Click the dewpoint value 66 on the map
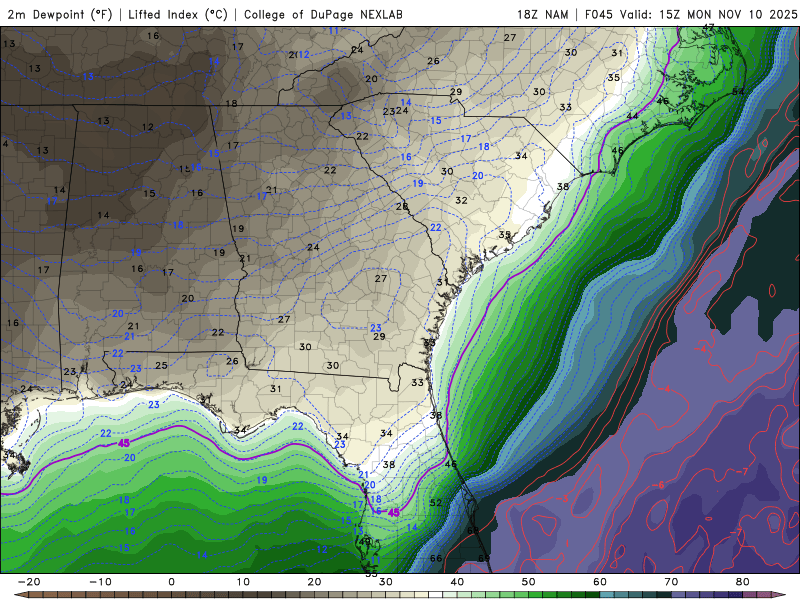This screenshot has height=600, width=800. (x=436, y=558)
